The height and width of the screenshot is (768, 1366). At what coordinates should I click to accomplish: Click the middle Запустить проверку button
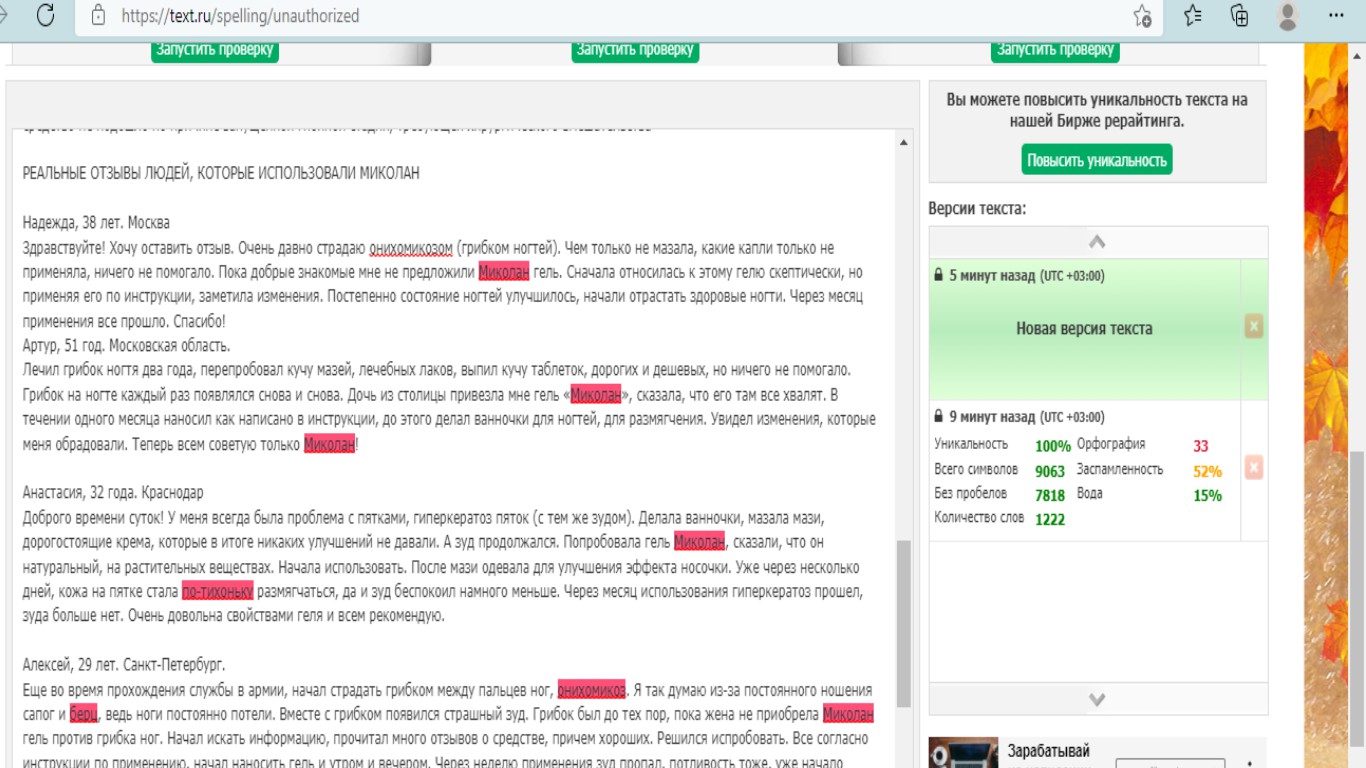coord(635,50)
